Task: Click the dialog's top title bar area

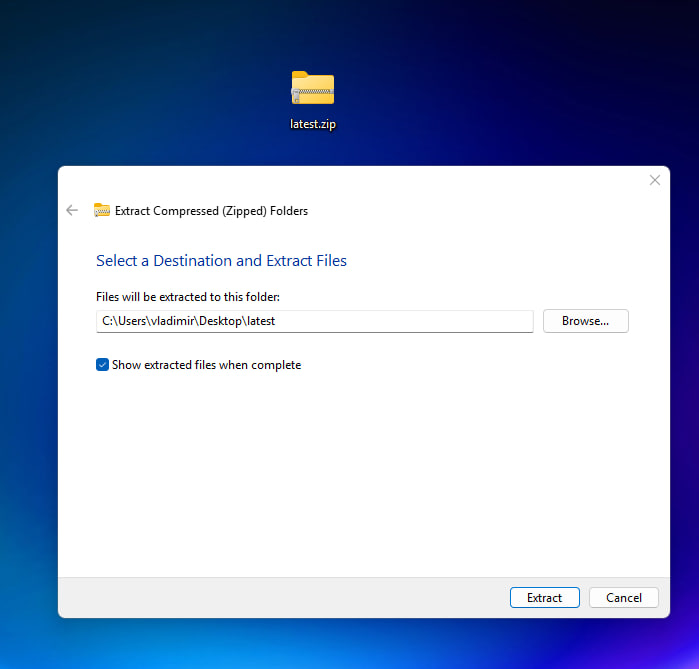Action: [360, 180]
